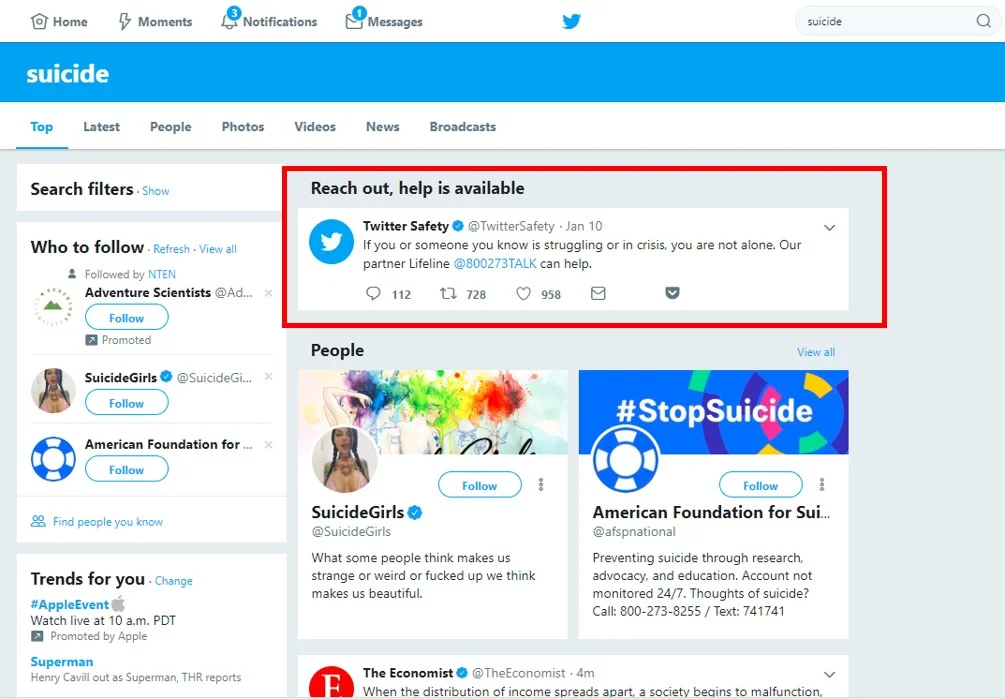Open Notifications showing 3 new
The width and height of the screenshot is (1005, 699).
pos(269,20)
